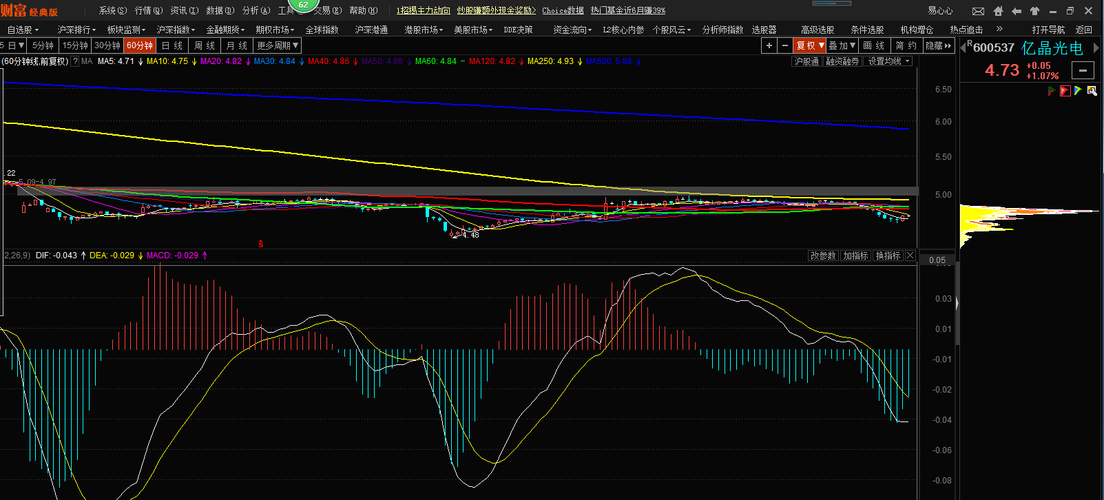The width and height of the screenshot is (1104, 500).
Task: Open the 更多周期 dropdown
Action: (277, 45)
